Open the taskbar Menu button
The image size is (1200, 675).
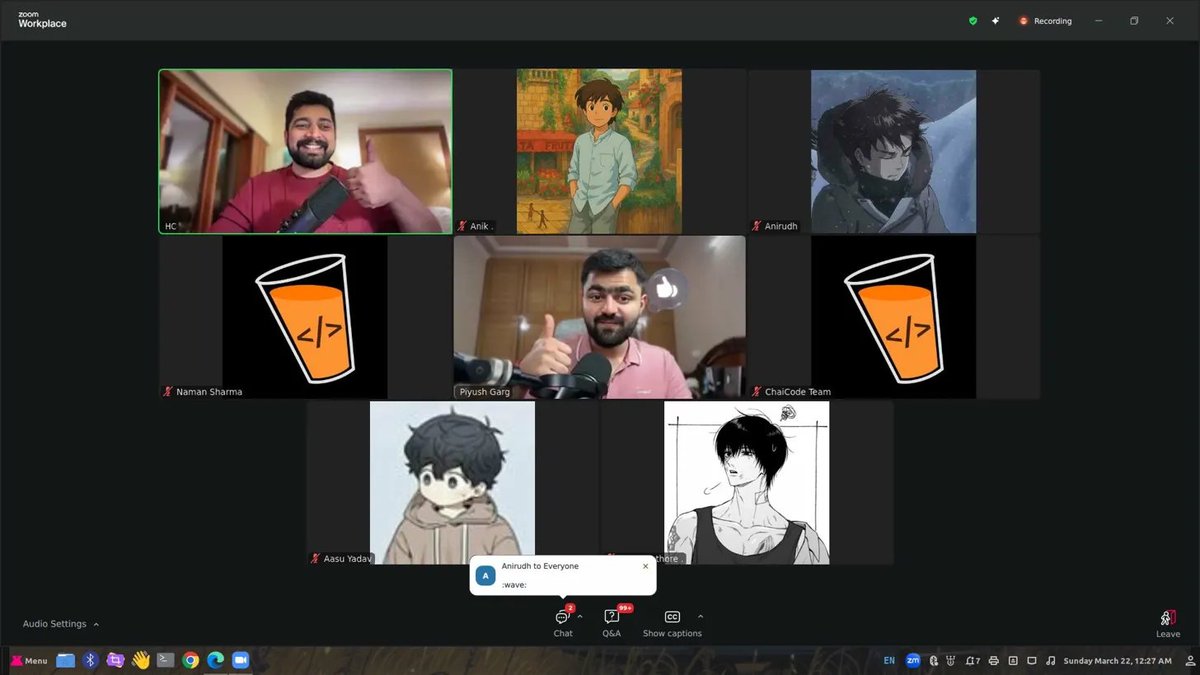coord(29,660)
